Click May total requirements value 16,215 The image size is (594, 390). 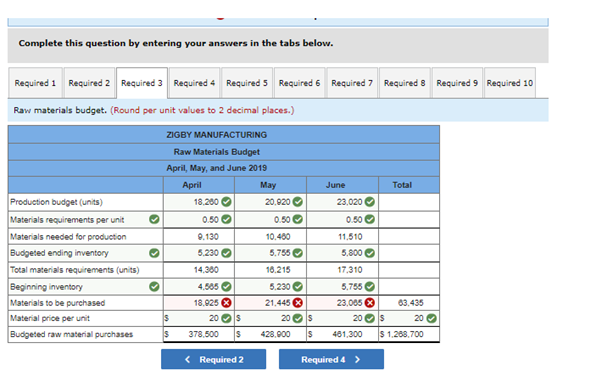[x=278, y=270]
